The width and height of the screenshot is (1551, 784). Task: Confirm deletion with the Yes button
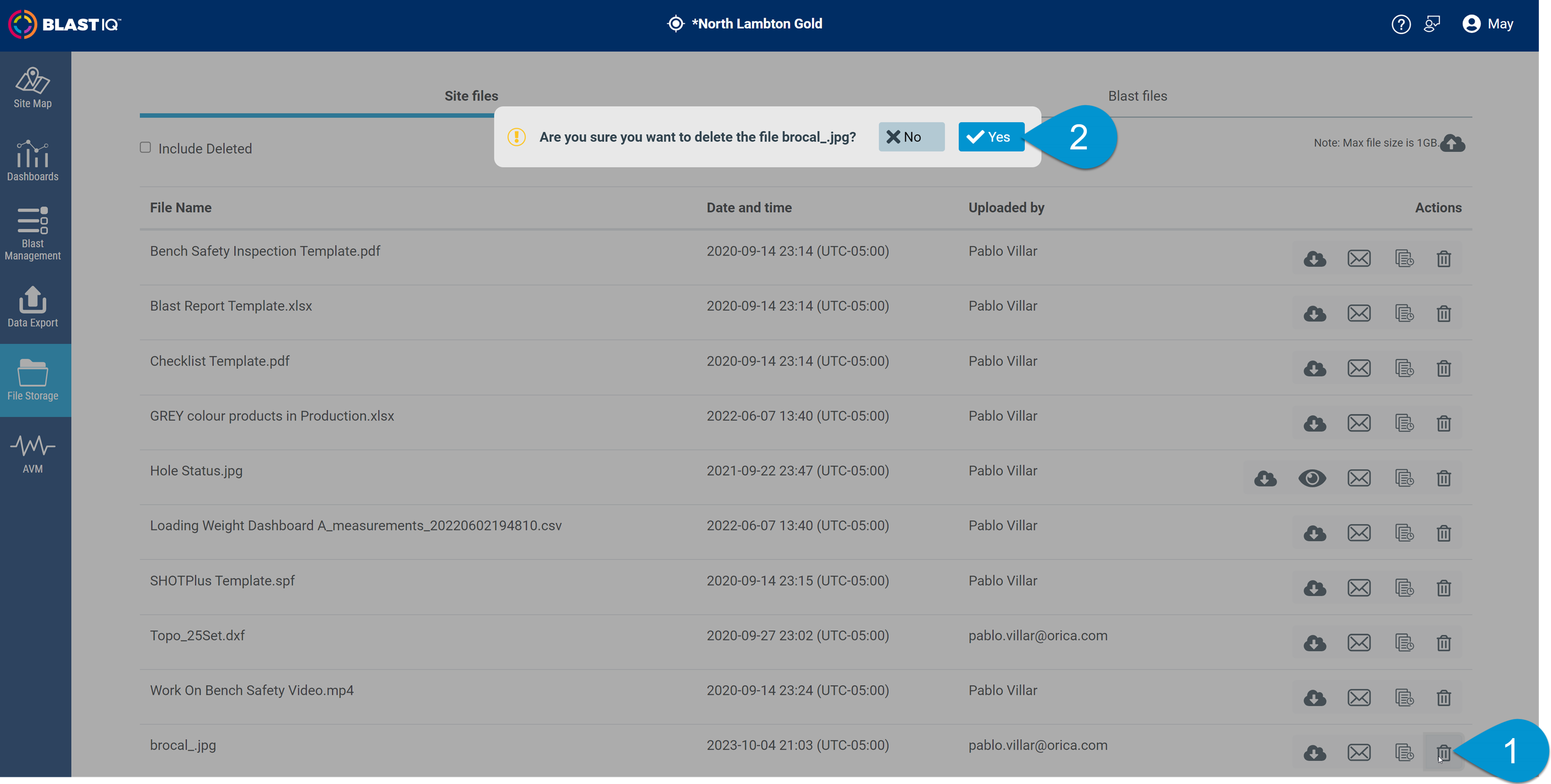pyautogui.click(x=991, y=137)
